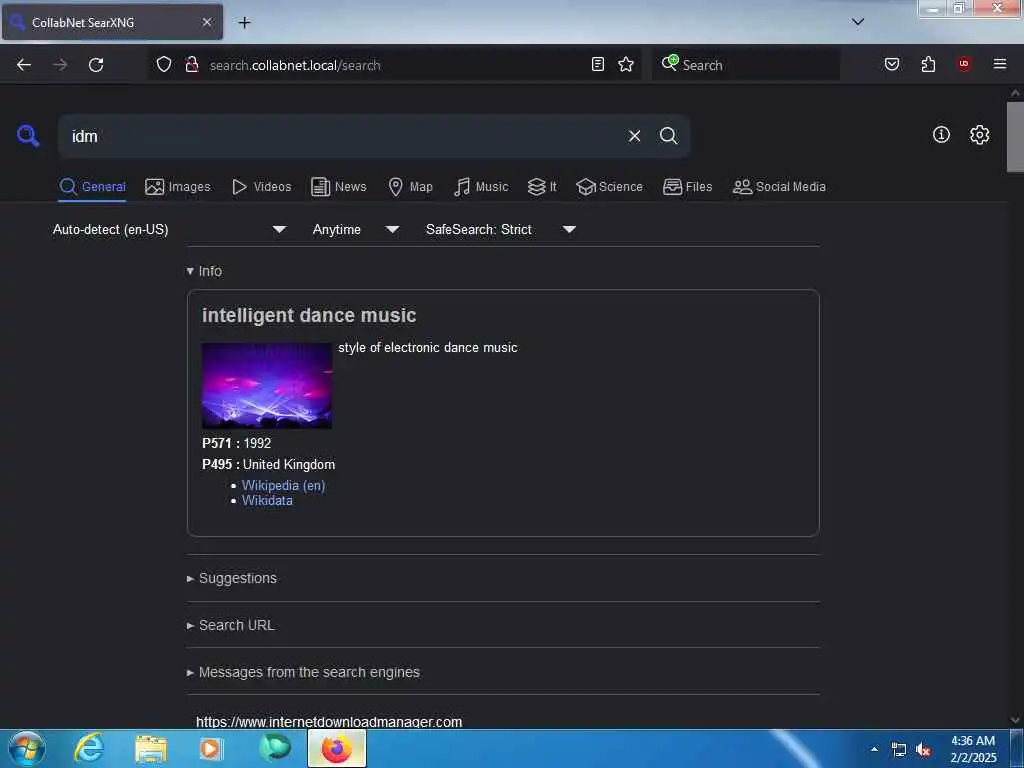Open the extensions puzzle icon
1024x768 pixels.
point(928,64)
